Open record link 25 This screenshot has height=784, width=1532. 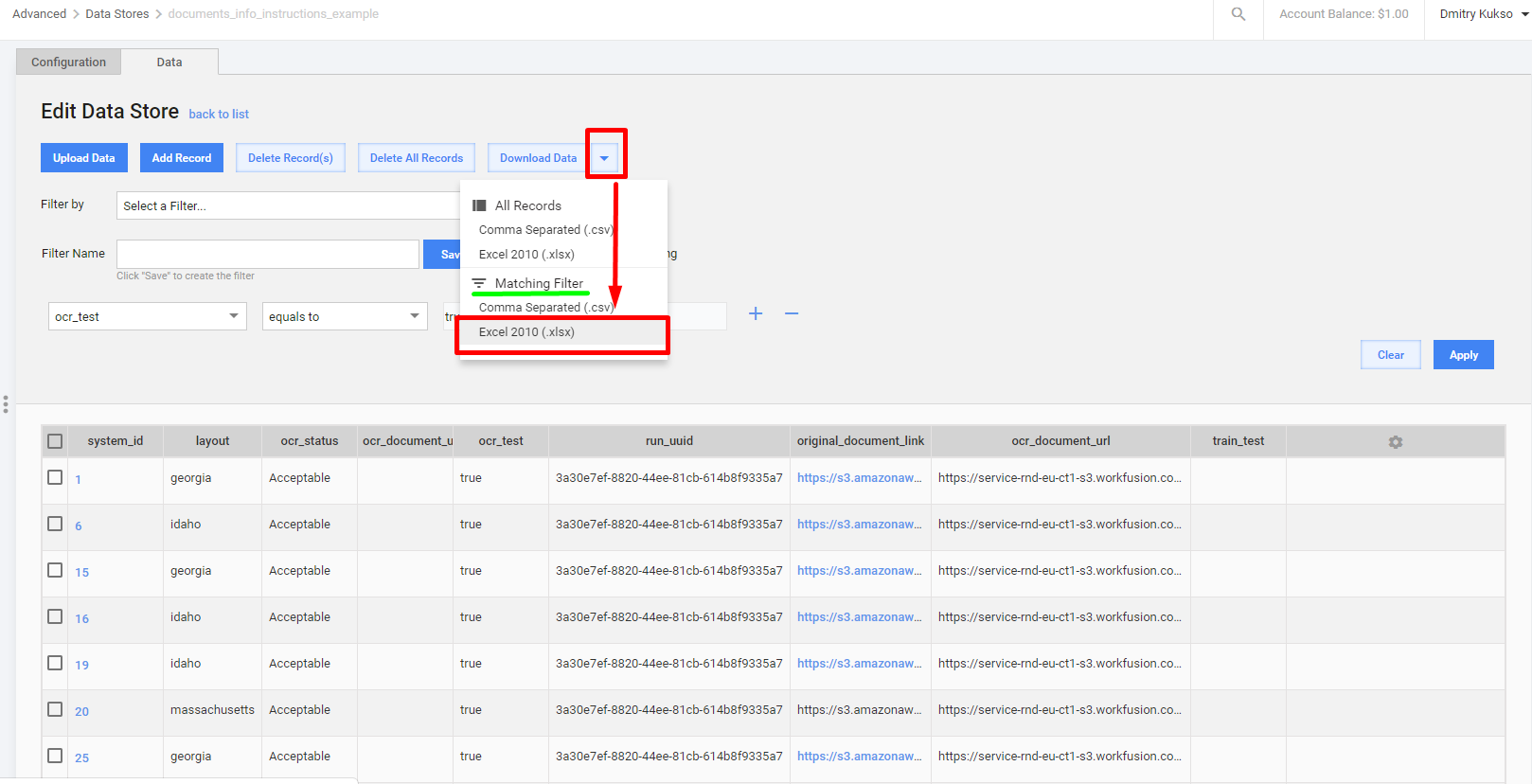pyautogui.click(x=81, y=757)
